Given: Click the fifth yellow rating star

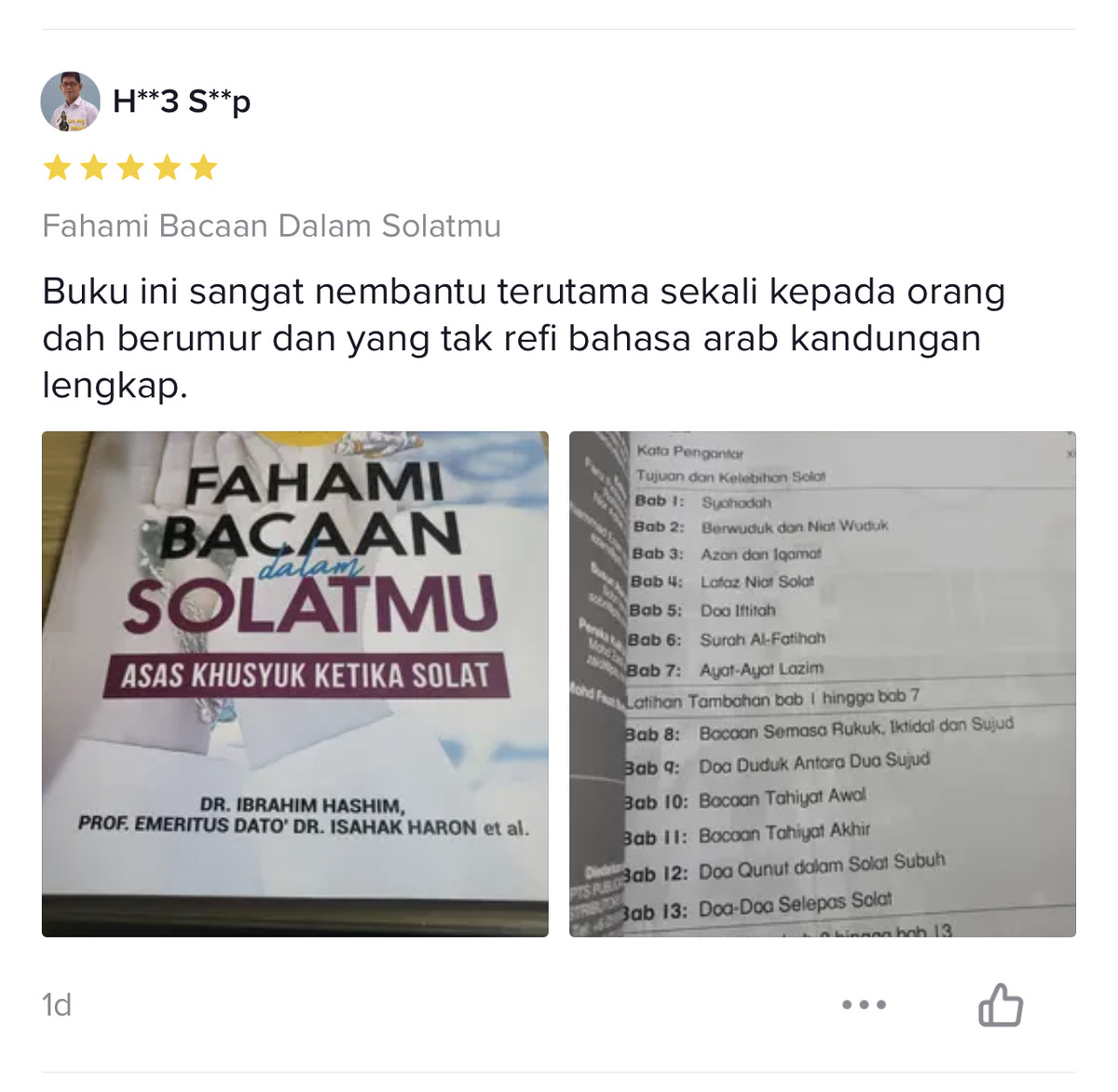Looking at the screenshot, I should pyautogui.click(x=203, y=168).
